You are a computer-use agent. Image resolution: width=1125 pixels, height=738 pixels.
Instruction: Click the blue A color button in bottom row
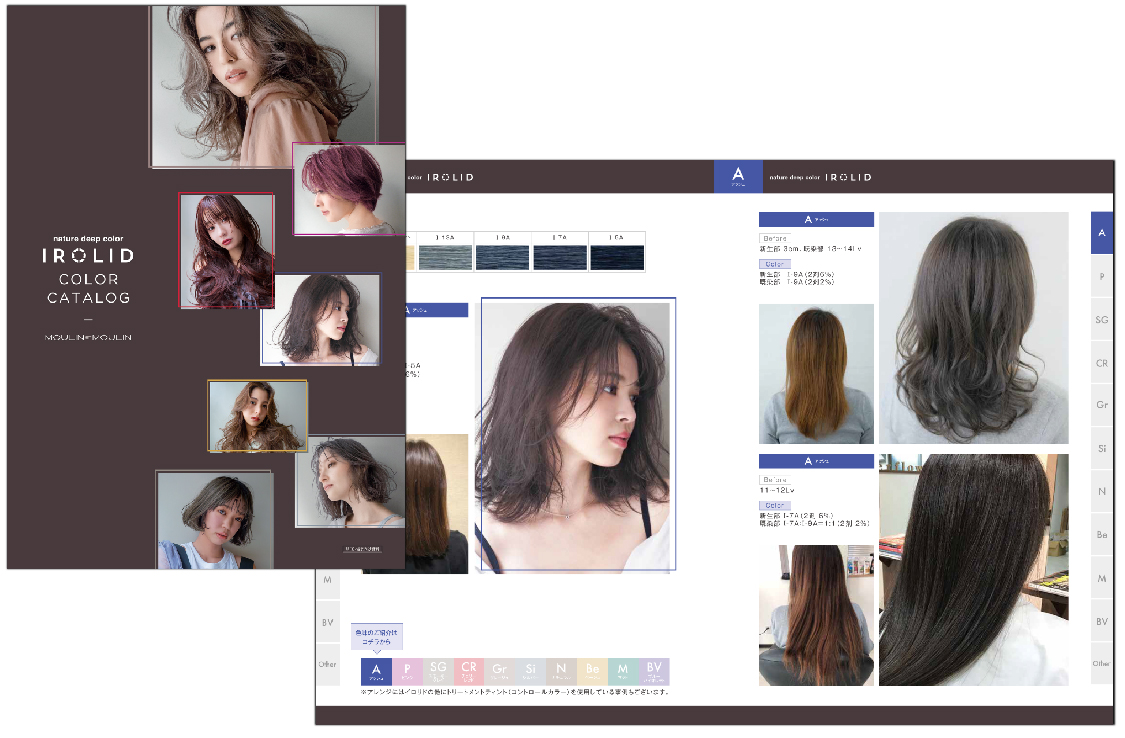tap(376, 671)
